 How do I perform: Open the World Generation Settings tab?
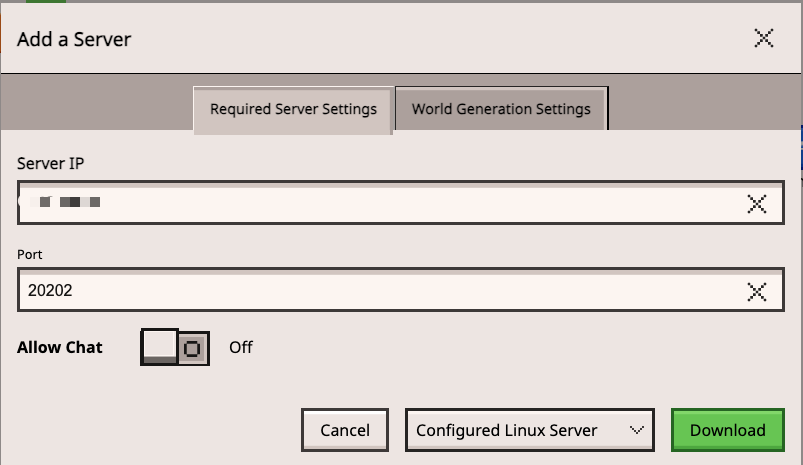(x=501, y=109)
